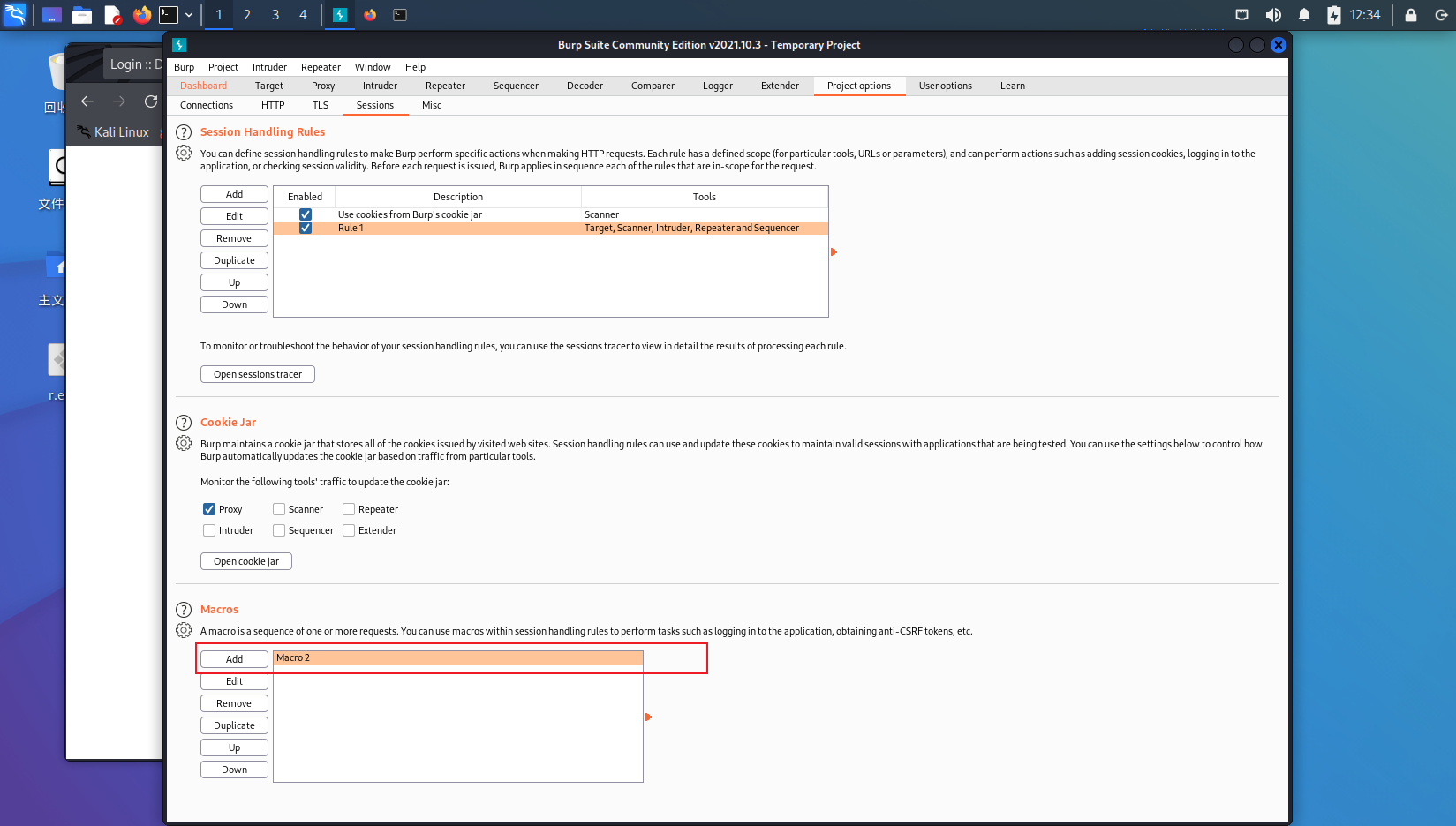Open Macros gear options icon
The height and width of the screenshot is (826, 1456).
coord(184,630)
